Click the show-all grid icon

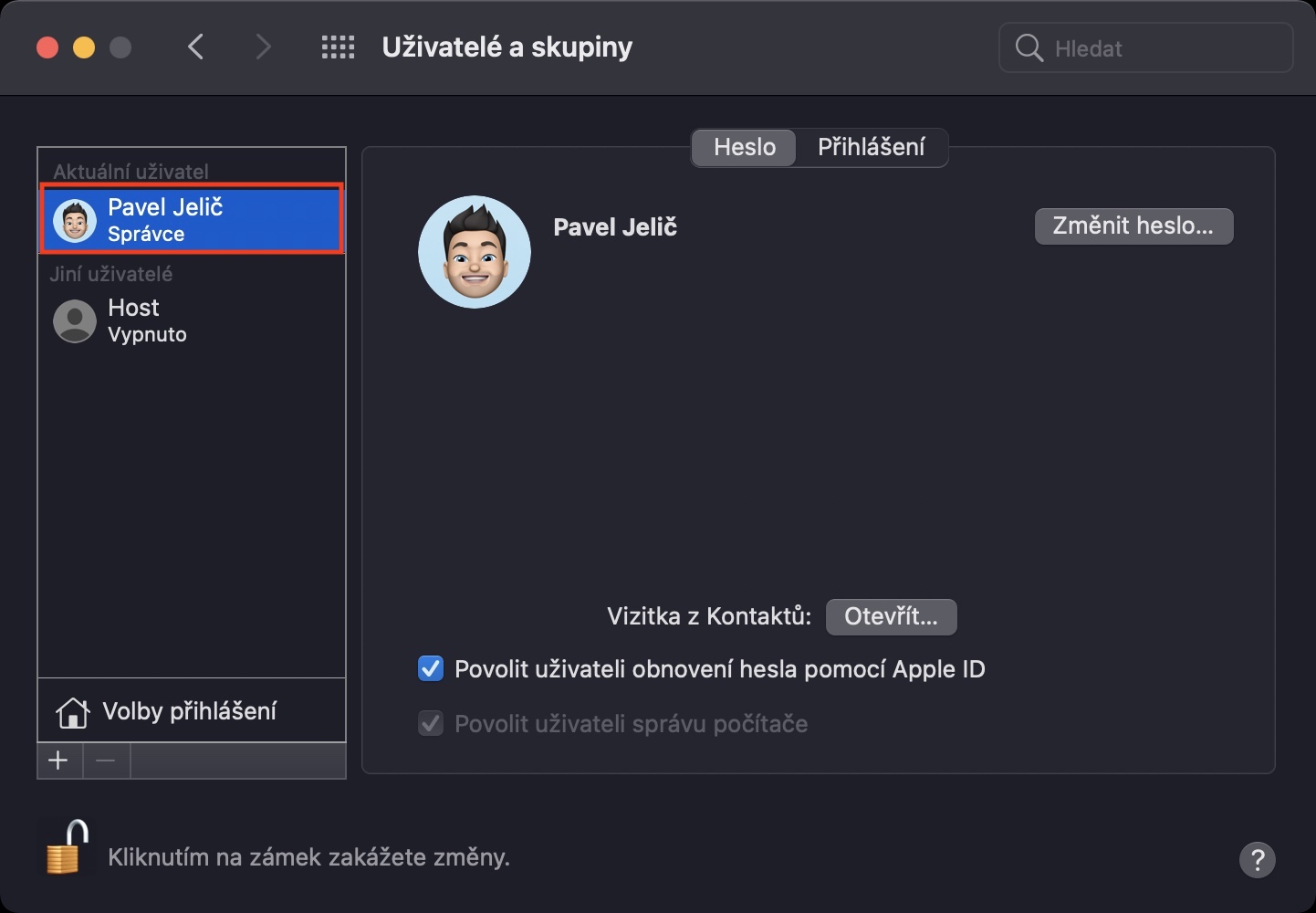[x=338, y=47]
